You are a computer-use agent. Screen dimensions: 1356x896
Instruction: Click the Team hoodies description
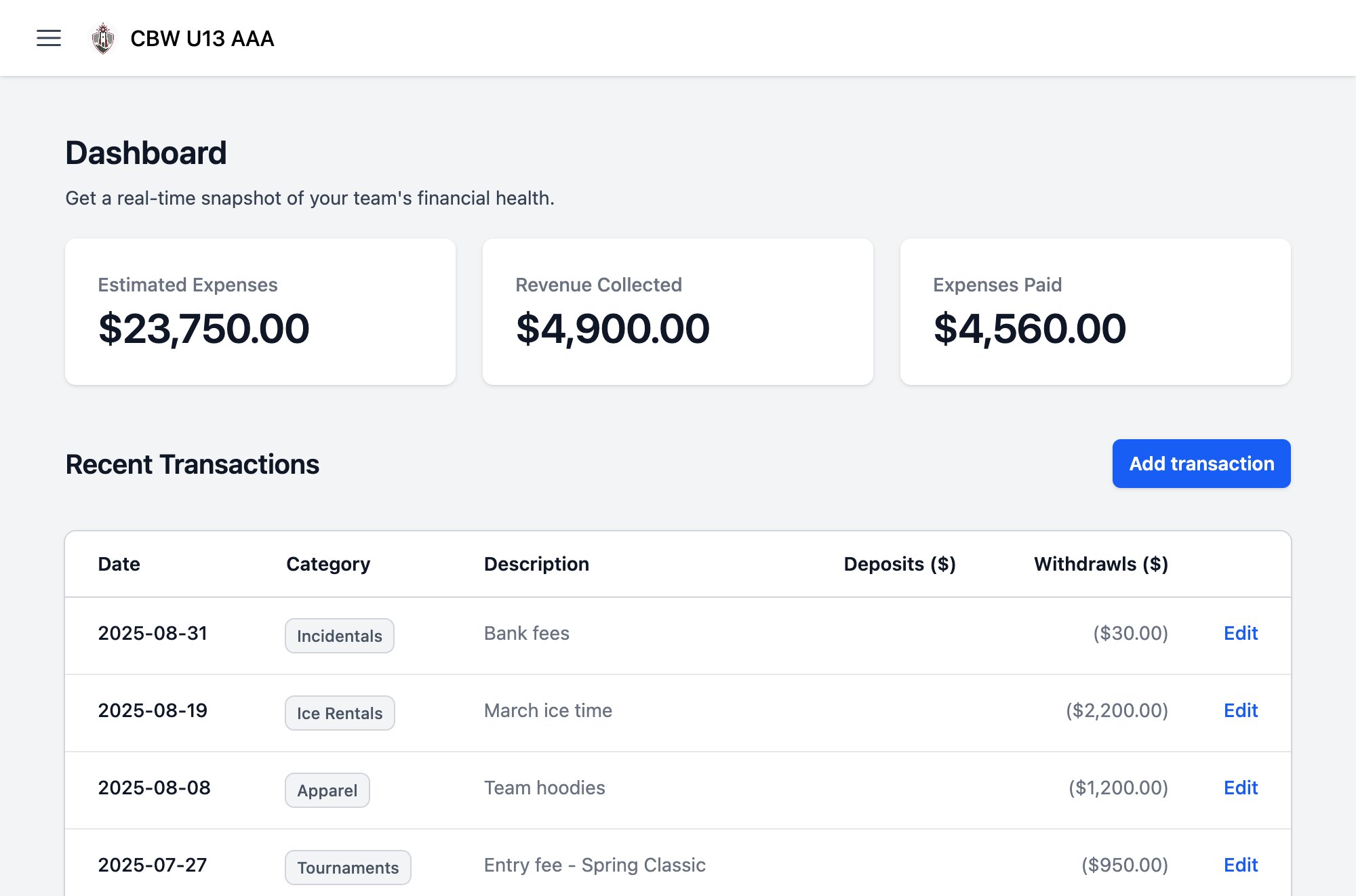coord(544,788)
